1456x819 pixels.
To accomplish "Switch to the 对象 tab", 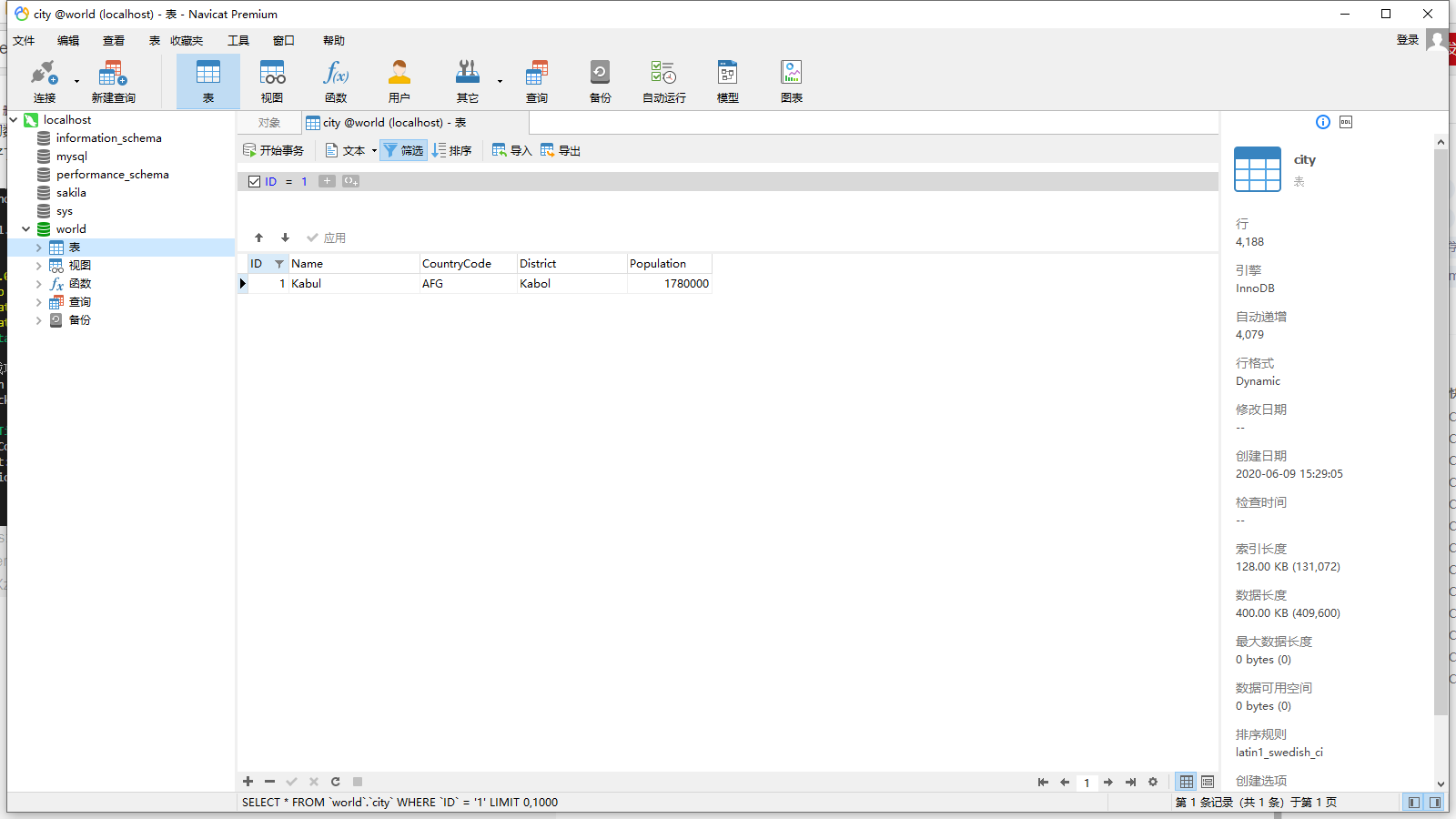I will coord(269,123).
